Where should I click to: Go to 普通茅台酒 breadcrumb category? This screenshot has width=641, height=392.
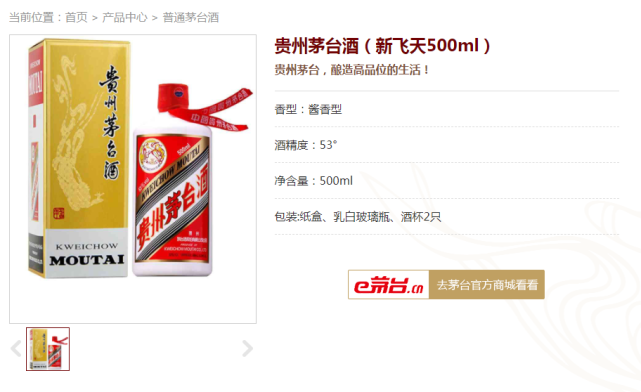pyautogui.click(x=191, y=18)
